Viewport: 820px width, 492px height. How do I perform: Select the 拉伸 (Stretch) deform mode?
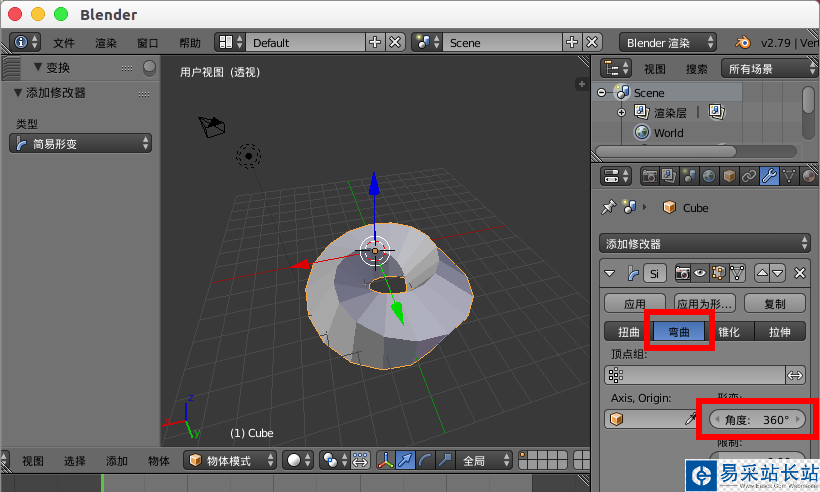tap(780, 332)
